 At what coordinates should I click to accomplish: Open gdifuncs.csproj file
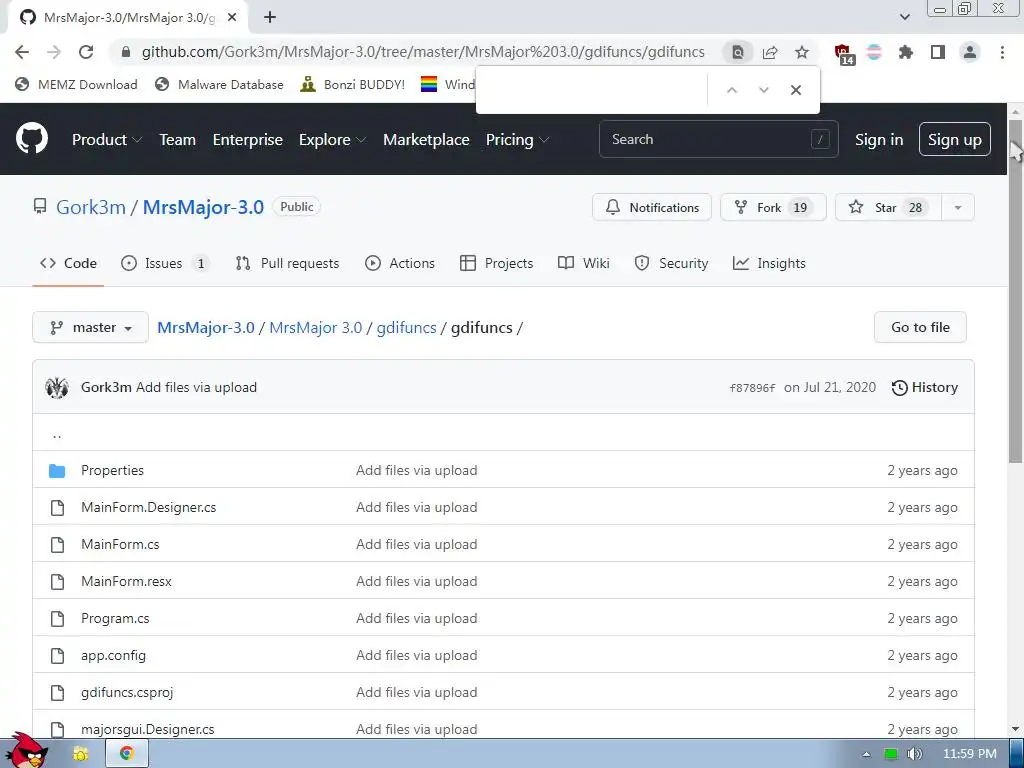pyautogui.click(x=127, y=692)
